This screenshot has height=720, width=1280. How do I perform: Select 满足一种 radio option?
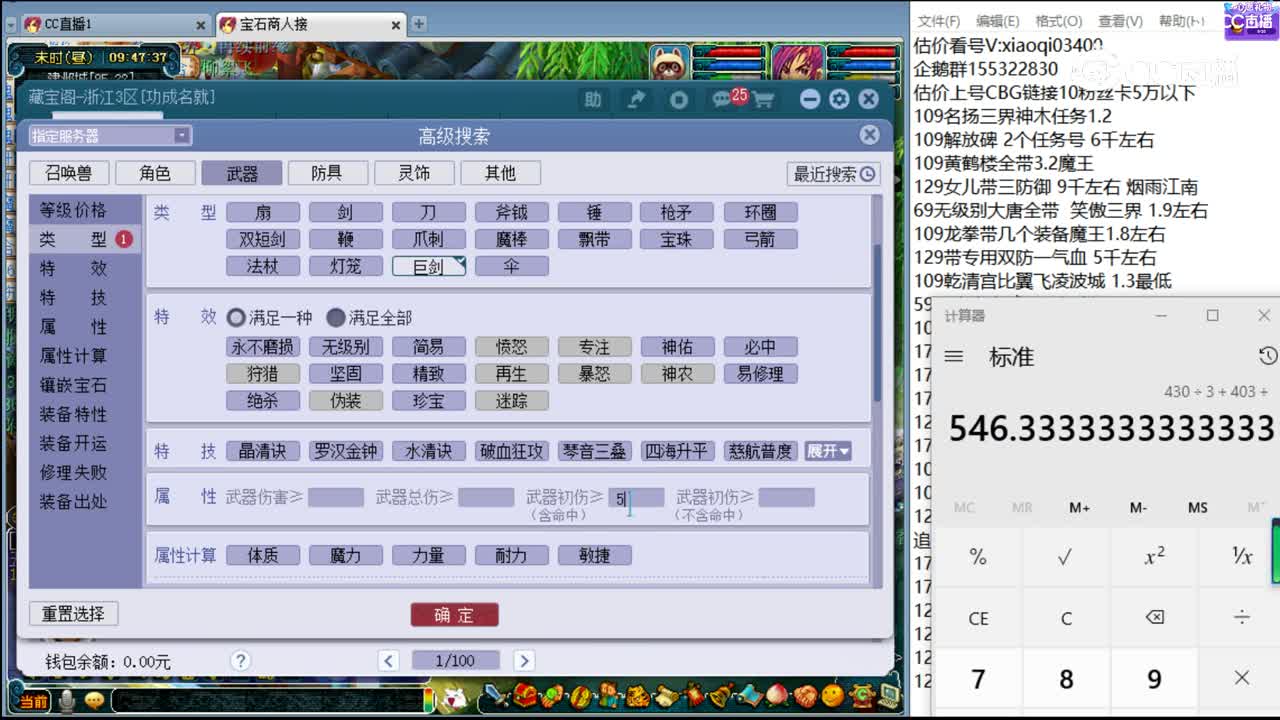point(236,318)
